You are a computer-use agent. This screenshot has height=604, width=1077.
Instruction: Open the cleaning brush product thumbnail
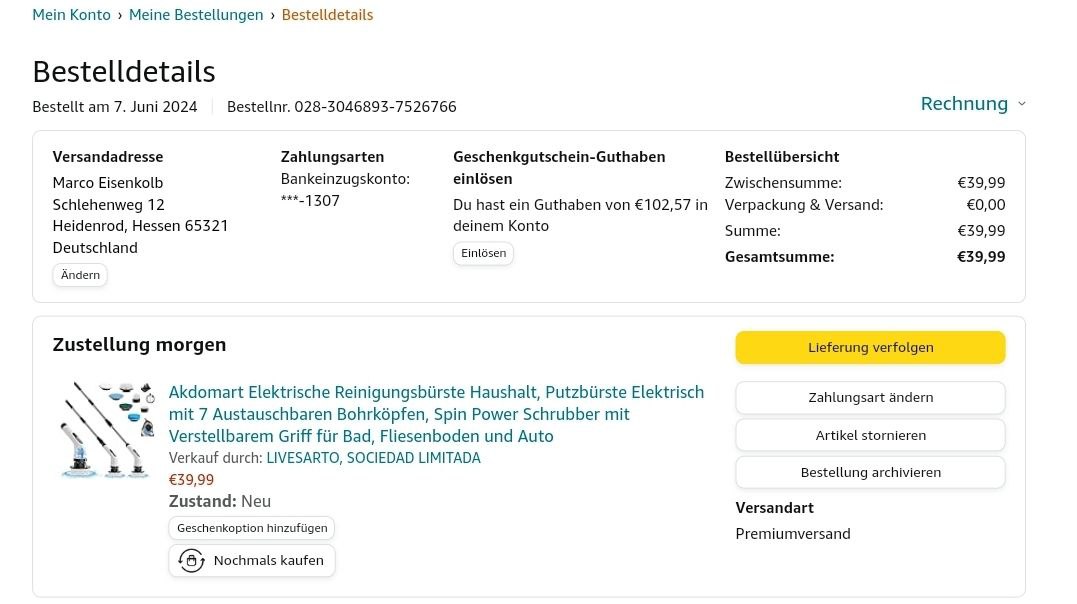(x=106, y=428)
